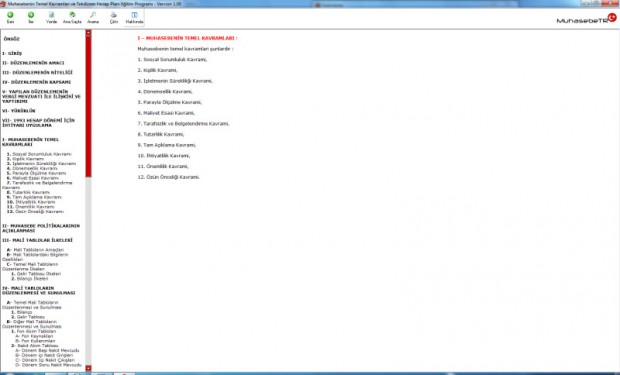The width and height of the screenshot is (620, 375).
Task: Select Kişilik Kavramı in the sidebar
Action: coord(25,159)
